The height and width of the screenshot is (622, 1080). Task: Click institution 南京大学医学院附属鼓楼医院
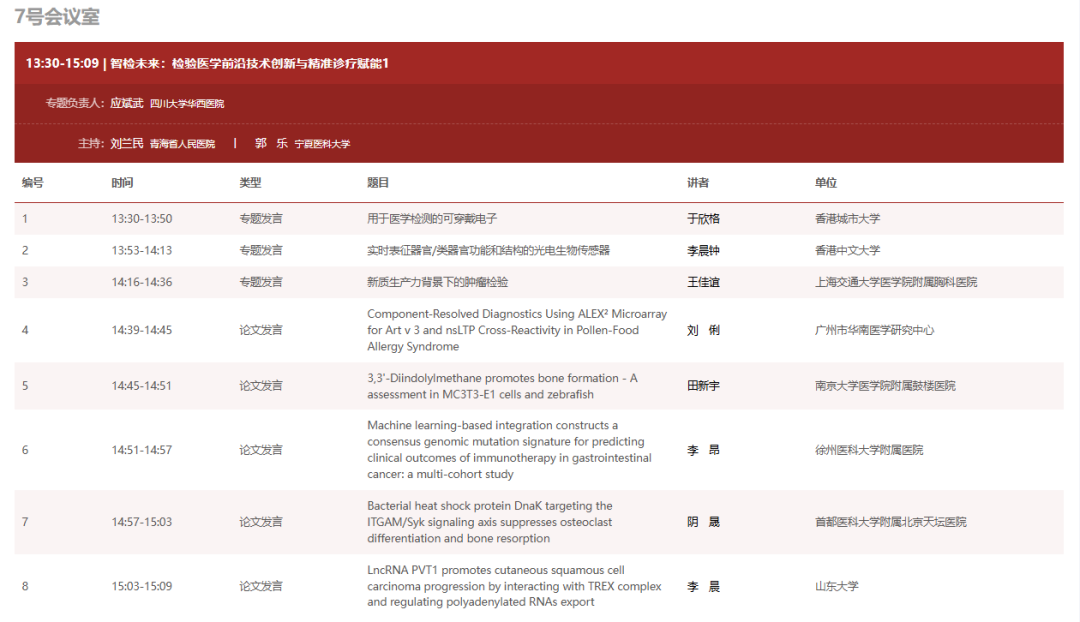coord(885,386)
